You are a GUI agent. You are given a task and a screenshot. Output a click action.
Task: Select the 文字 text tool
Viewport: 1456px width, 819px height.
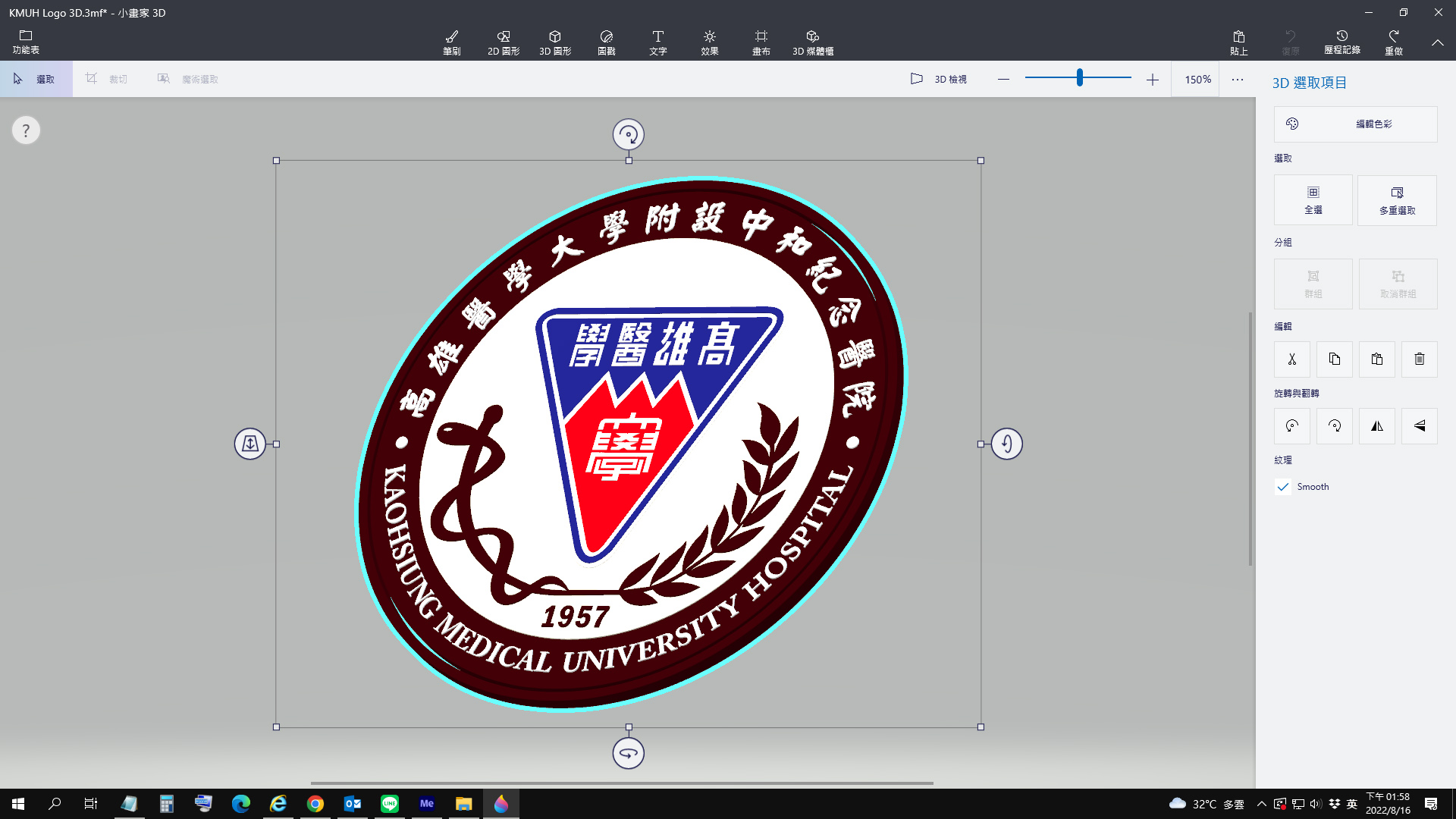click(658, 42)
